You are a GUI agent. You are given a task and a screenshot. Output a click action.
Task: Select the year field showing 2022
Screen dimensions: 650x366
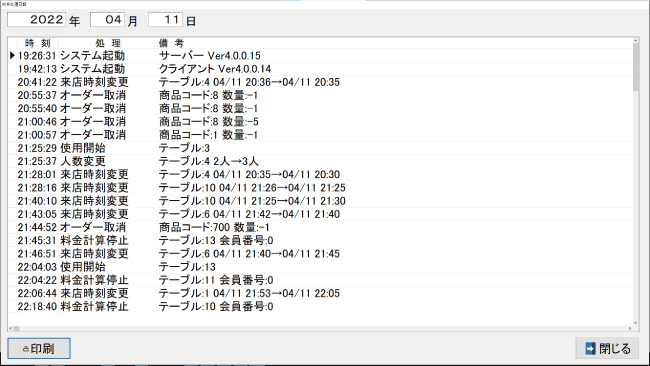36,19
